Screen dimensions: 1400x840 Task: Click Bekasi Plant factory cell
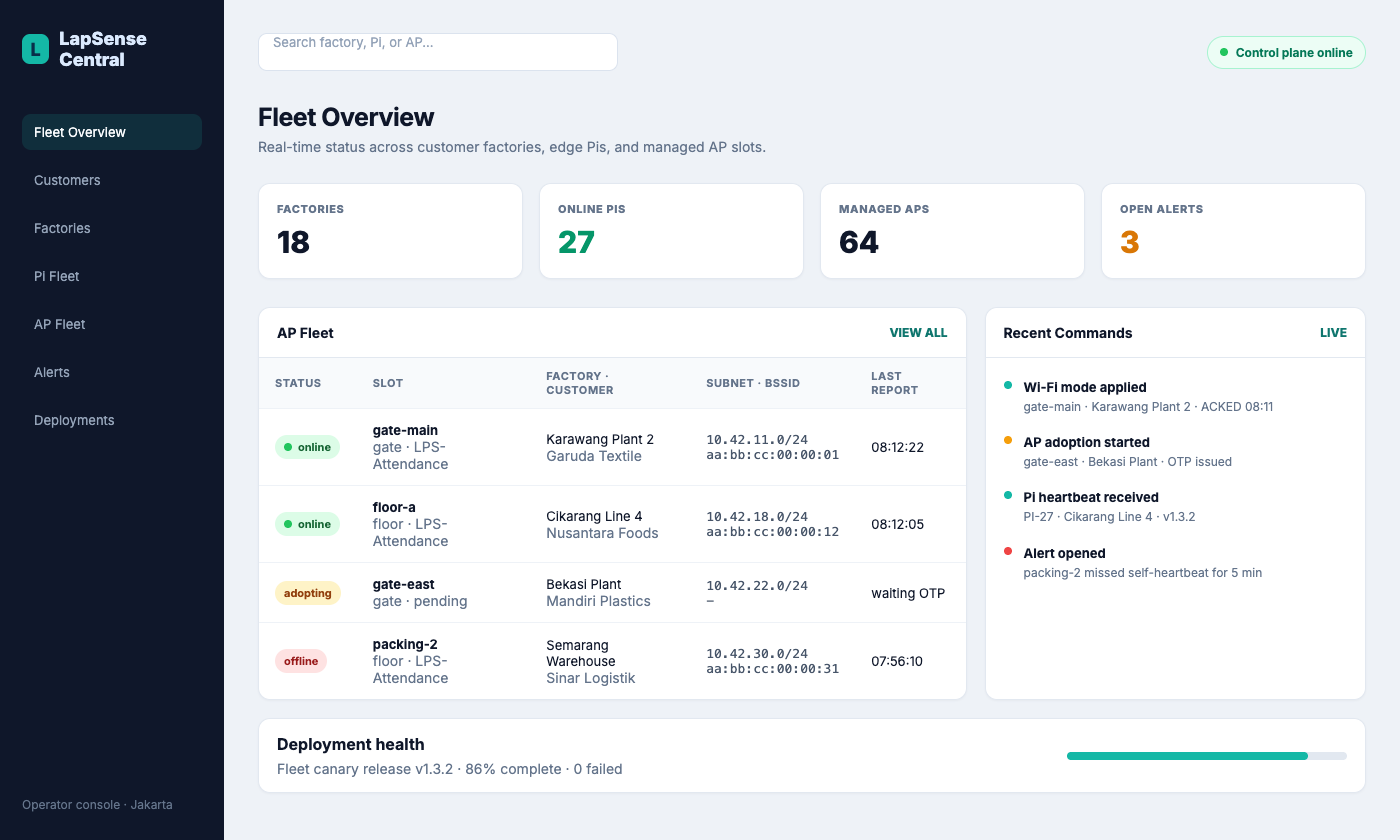(x=584, y=584)
